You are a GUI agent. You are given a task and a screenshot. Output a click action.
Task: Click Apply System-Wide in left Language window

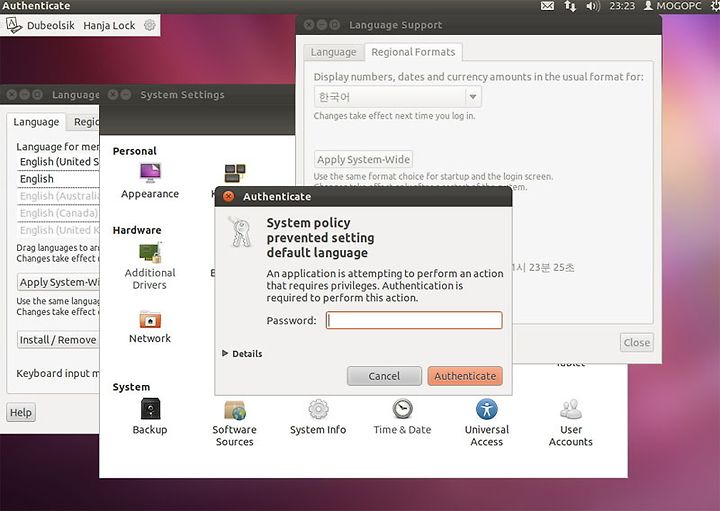click(58, 282)
